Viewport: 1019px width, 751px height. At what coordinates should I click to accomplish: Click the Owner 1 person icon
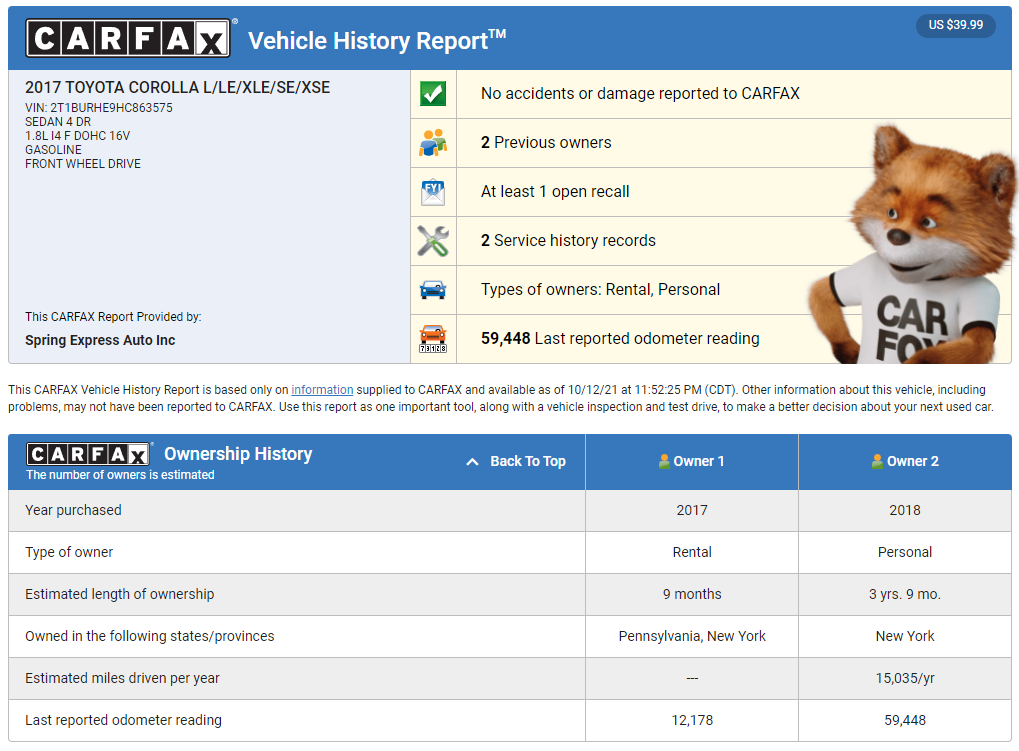coord(664,461)
